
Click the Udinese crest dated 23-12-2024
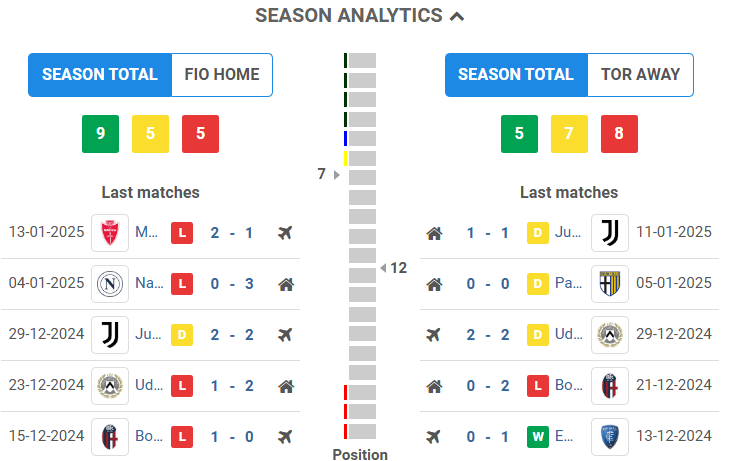(109, 385)
